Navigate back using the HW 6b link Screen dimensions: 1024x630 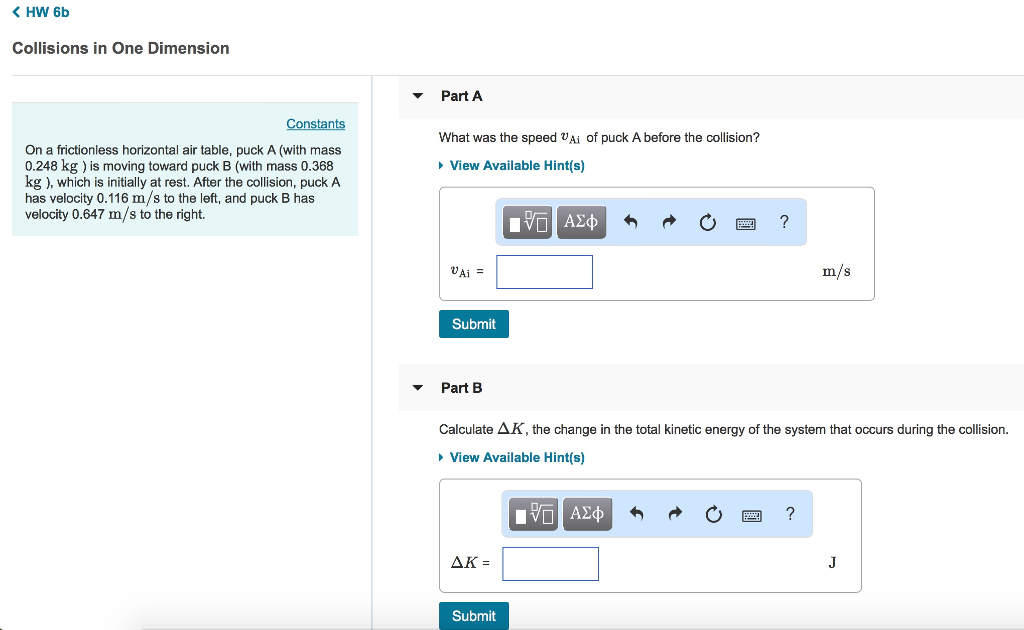(x=40, y=12)
